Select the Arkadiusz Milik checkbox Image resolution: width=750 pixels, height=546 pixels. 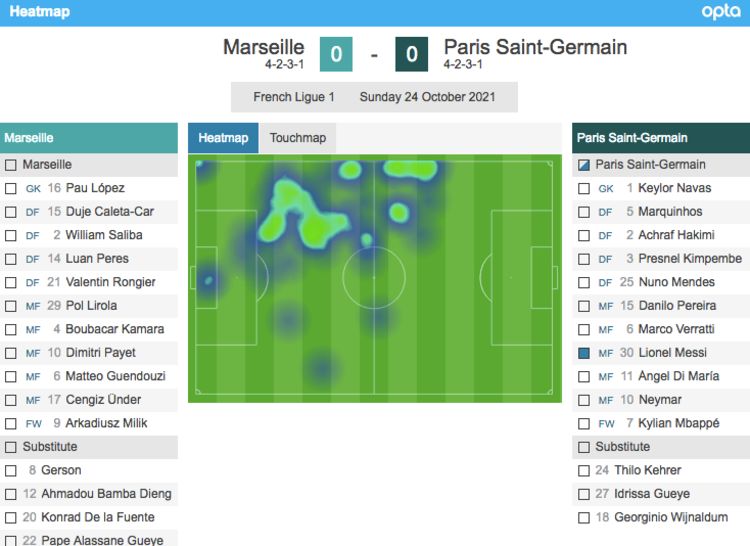11,423
